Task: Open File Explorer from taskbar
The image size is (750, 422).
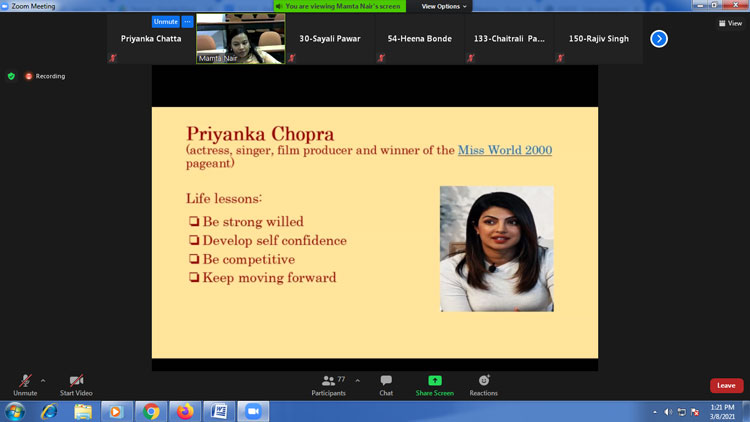Action: [x=83, y=411]
